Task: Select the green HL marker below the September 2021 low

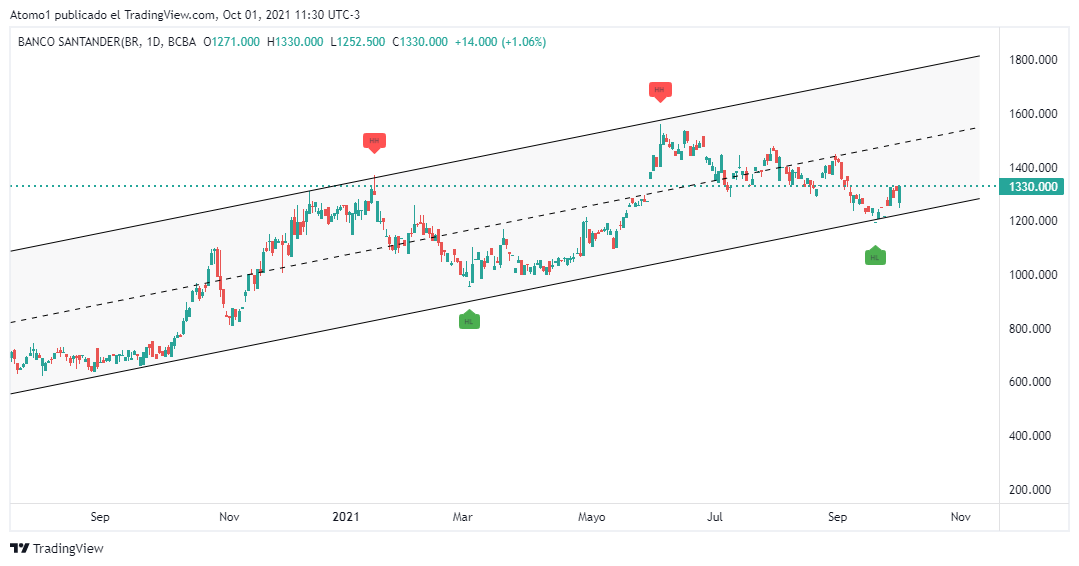Action: [875, 256]
